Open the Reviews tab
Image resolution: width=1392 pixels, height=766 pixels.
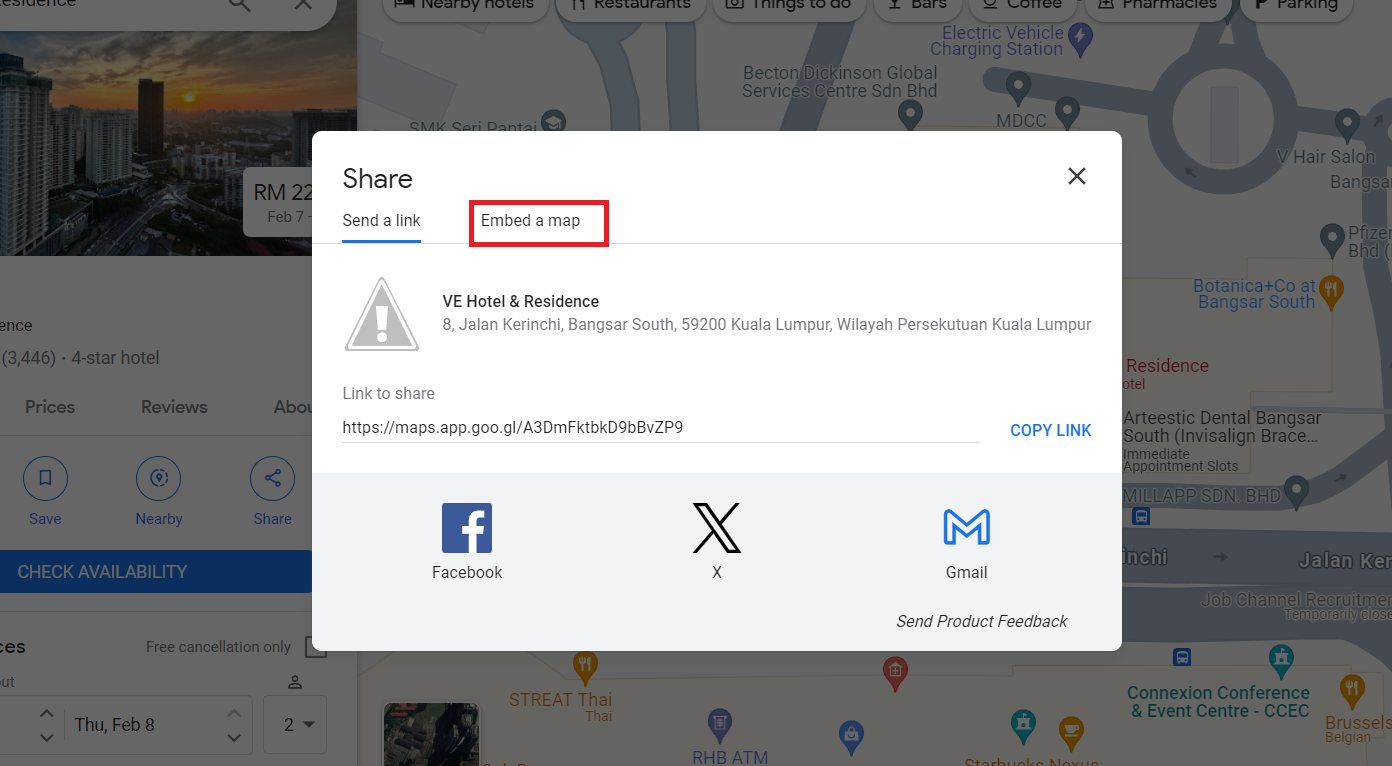[x=174, y=407]
